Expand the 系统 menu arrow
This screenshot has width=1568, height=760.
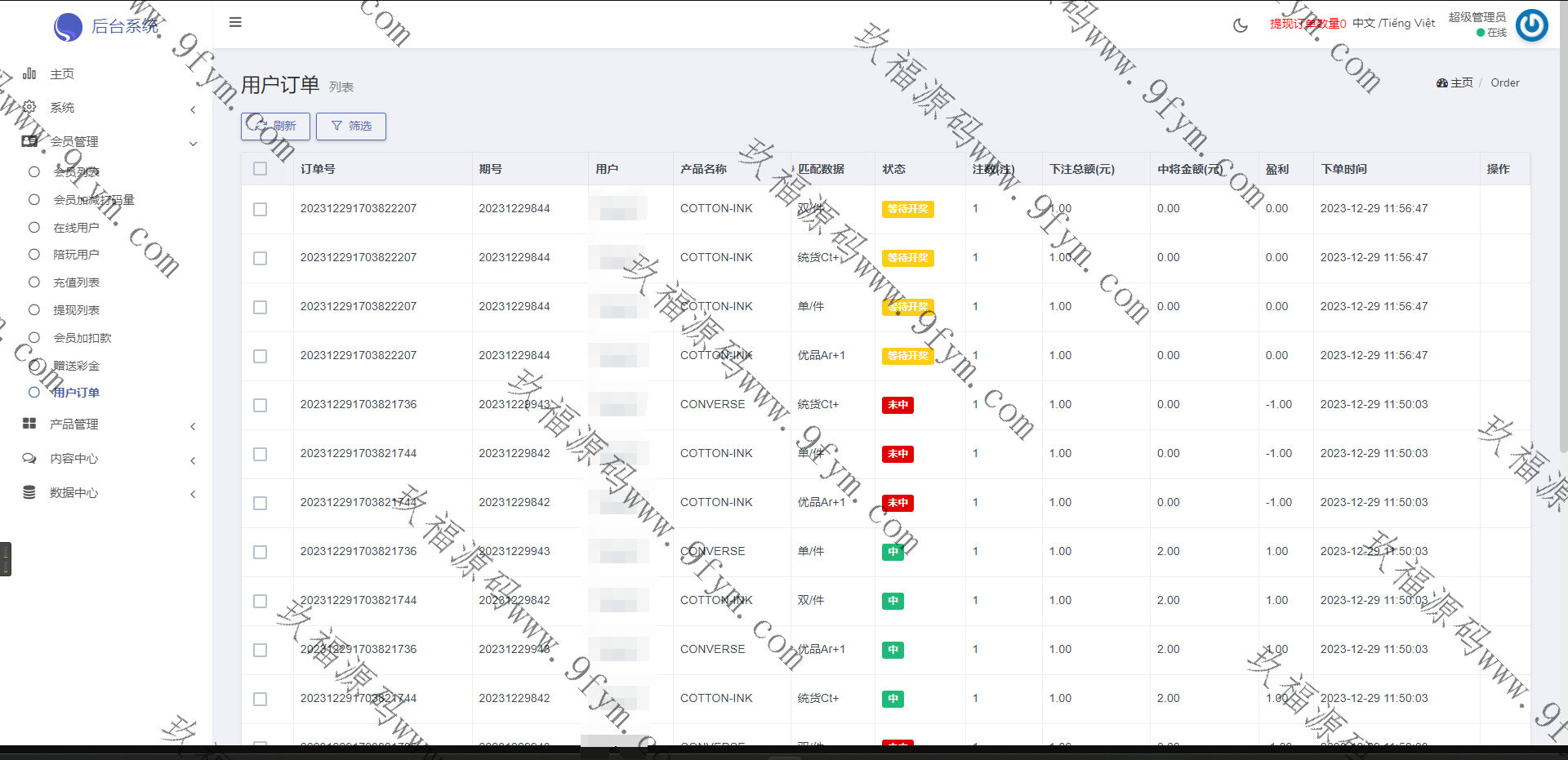193,109
